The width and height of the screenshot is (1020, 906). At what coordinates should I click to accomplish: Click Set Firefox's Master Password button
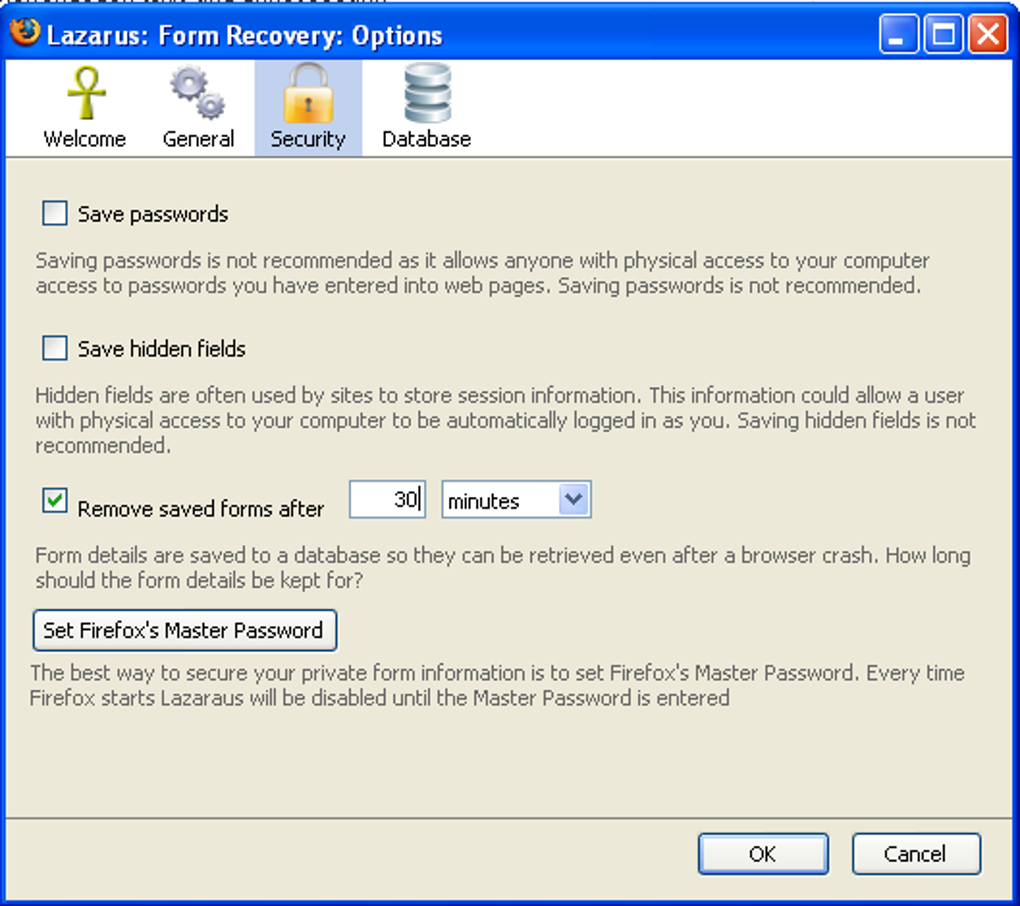coord(185,630)
